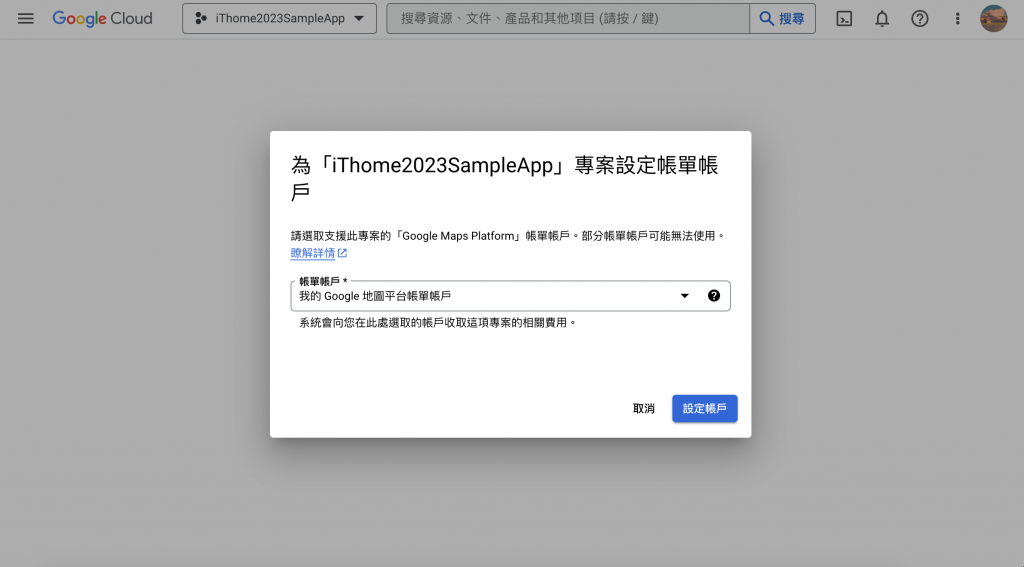Click 取消 to cancel the dialog
The image size is (1024, 567).
pos(643,408)
